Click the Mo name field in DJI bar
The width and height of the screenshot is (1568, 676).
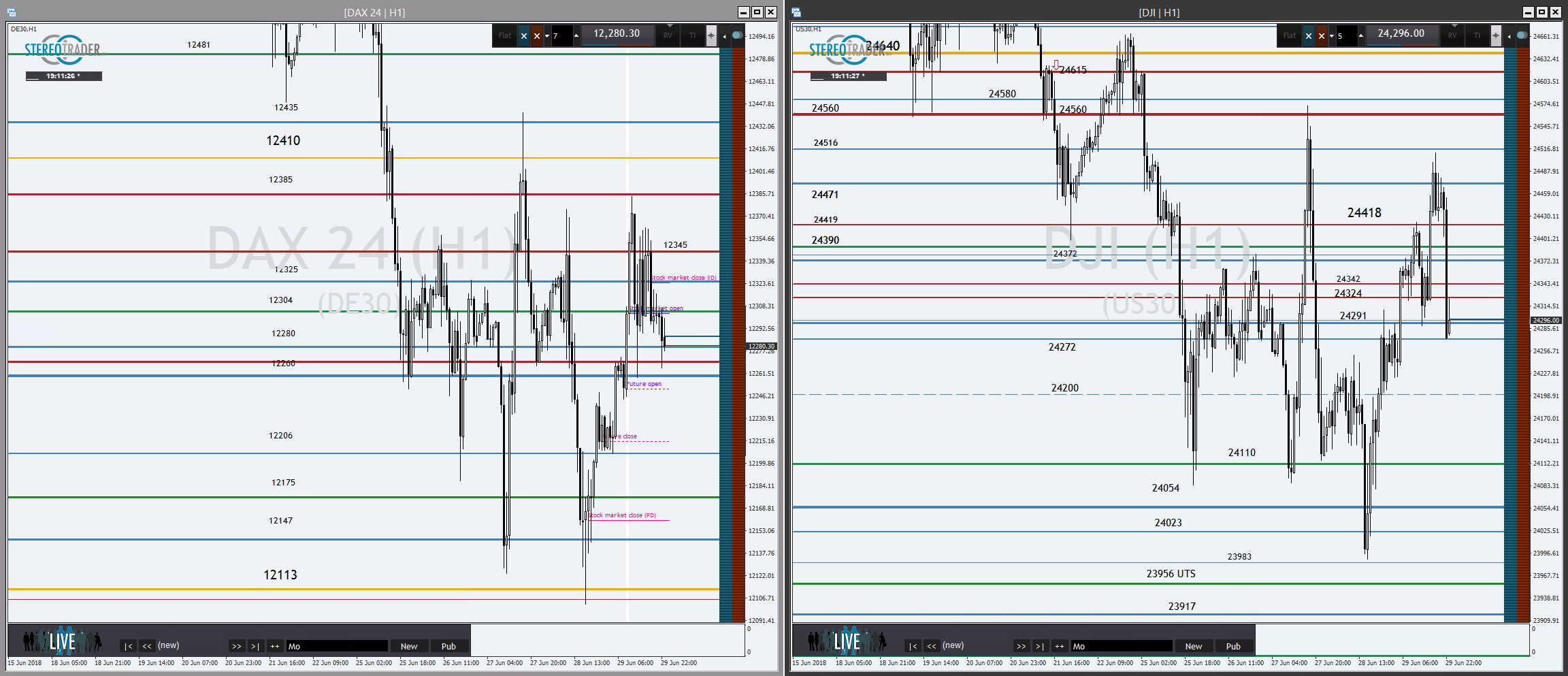1122,646
